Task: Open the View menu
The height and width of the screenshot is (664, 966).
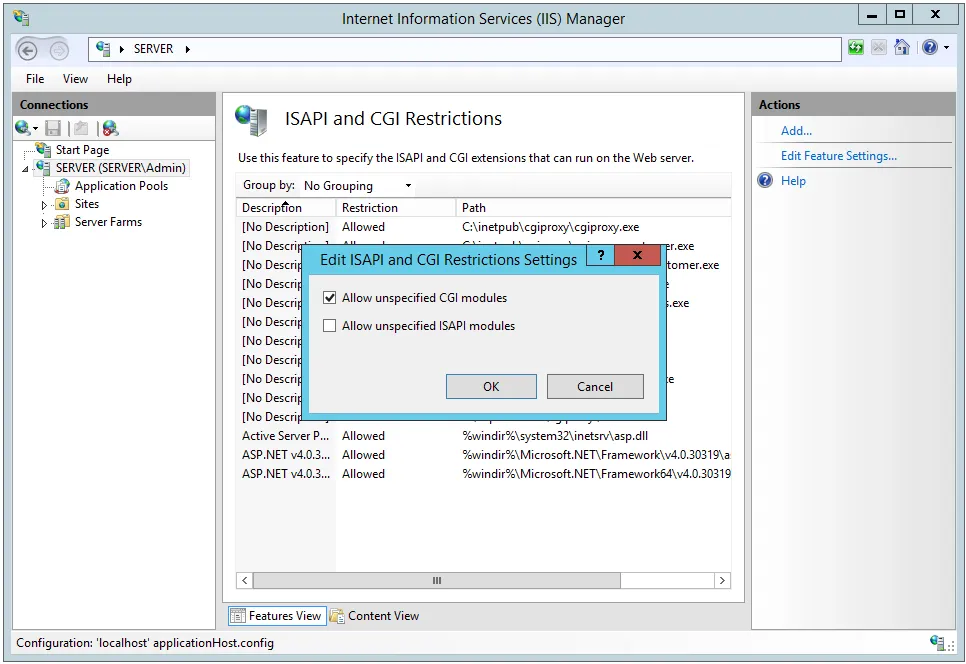Action: tap(75, 79)
